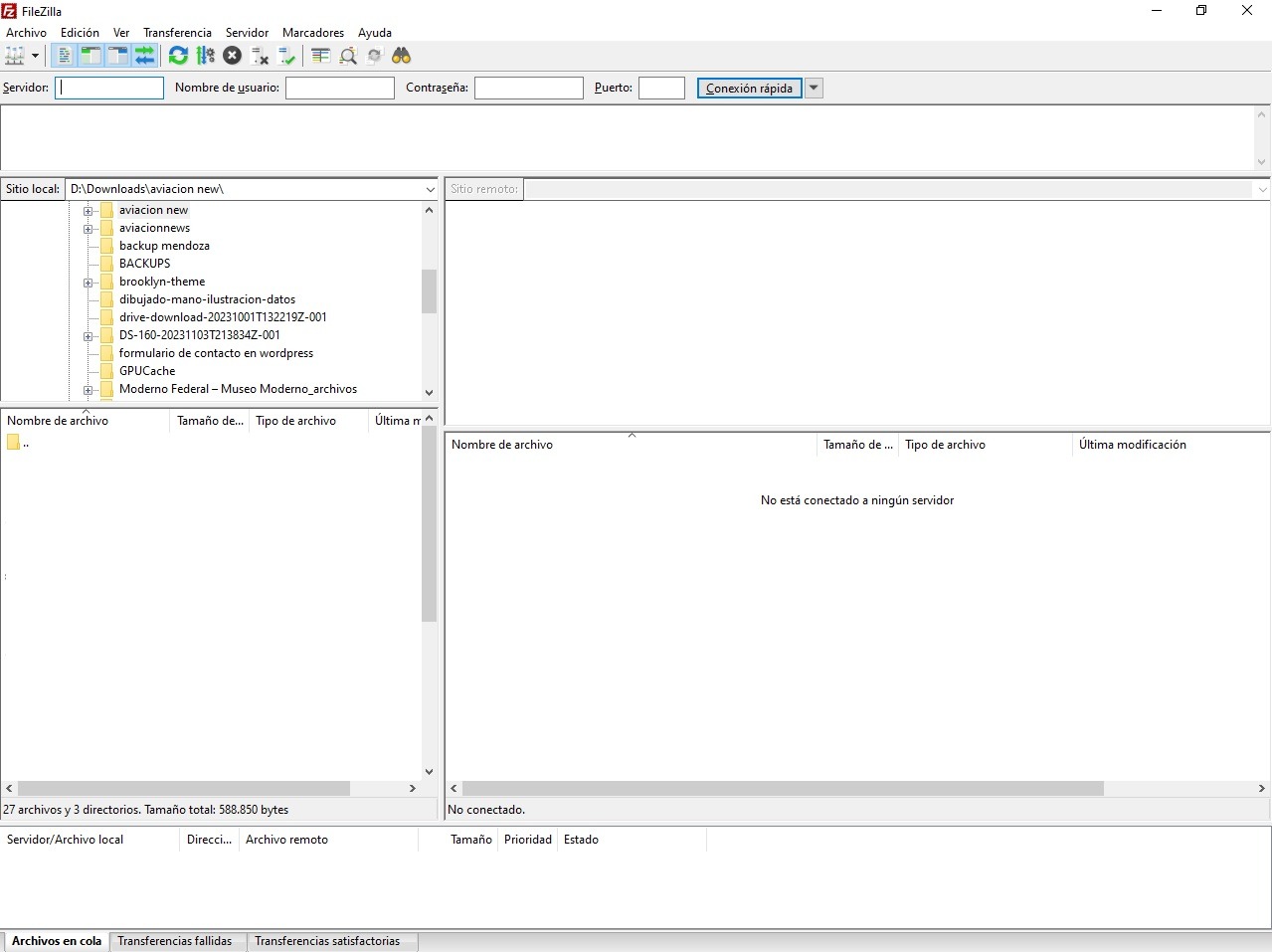
Task: Click the local tree vertical scrollbar thumb
Action: coord(429,291)
